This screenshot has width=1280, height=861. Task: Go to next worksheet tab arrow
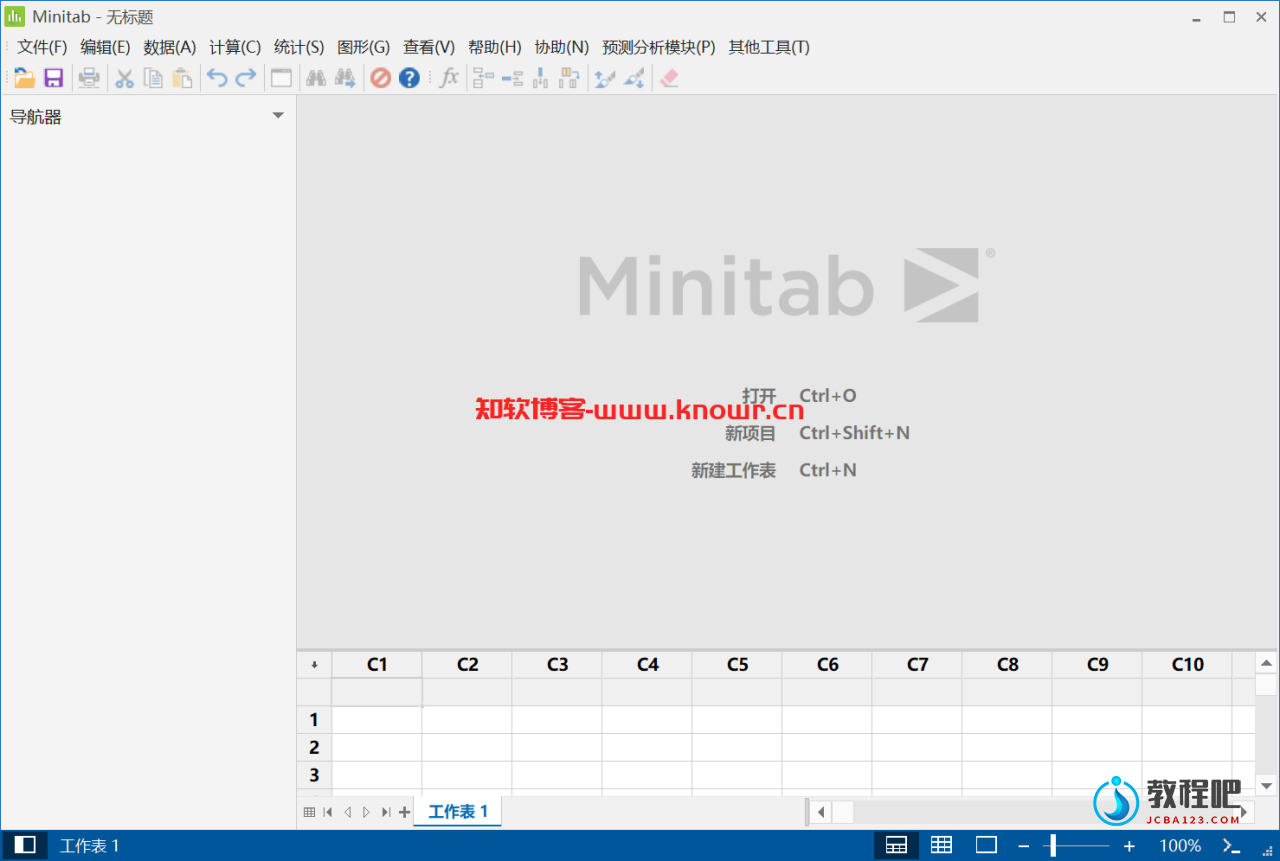coord(366,812)
